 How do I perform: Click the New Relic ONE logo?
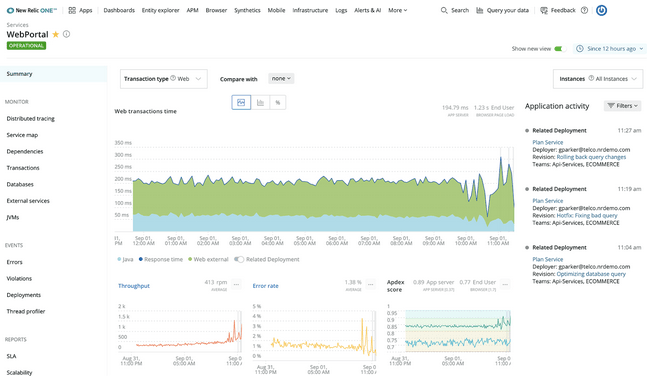click(x=32, y=10)
